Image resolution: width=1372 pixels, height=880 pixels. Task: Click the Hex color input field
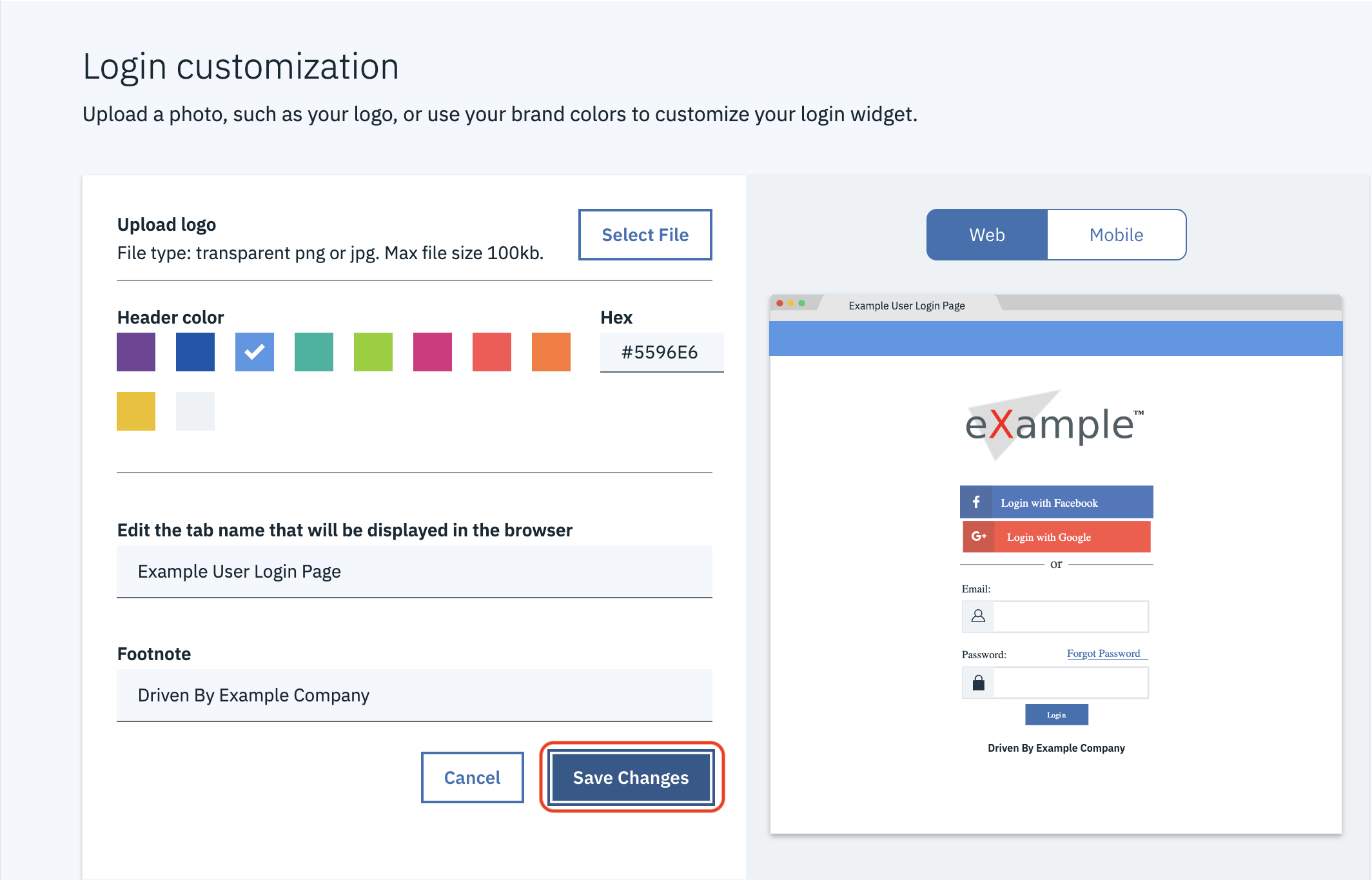pyautogui.click(x=660, y=351)
